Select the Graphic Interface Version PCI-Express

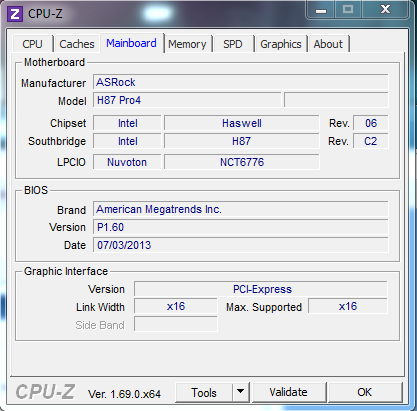click(261, 289)
